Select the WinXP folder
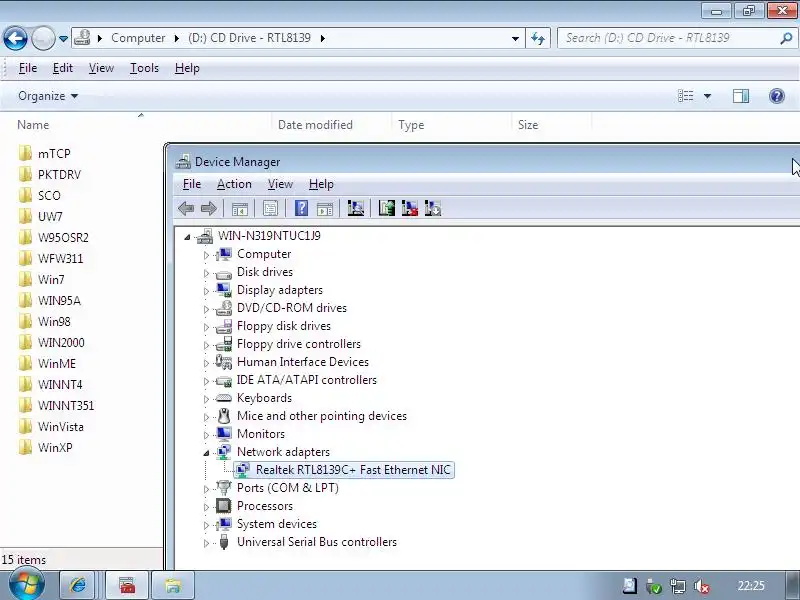 click(x=46, y=447)
